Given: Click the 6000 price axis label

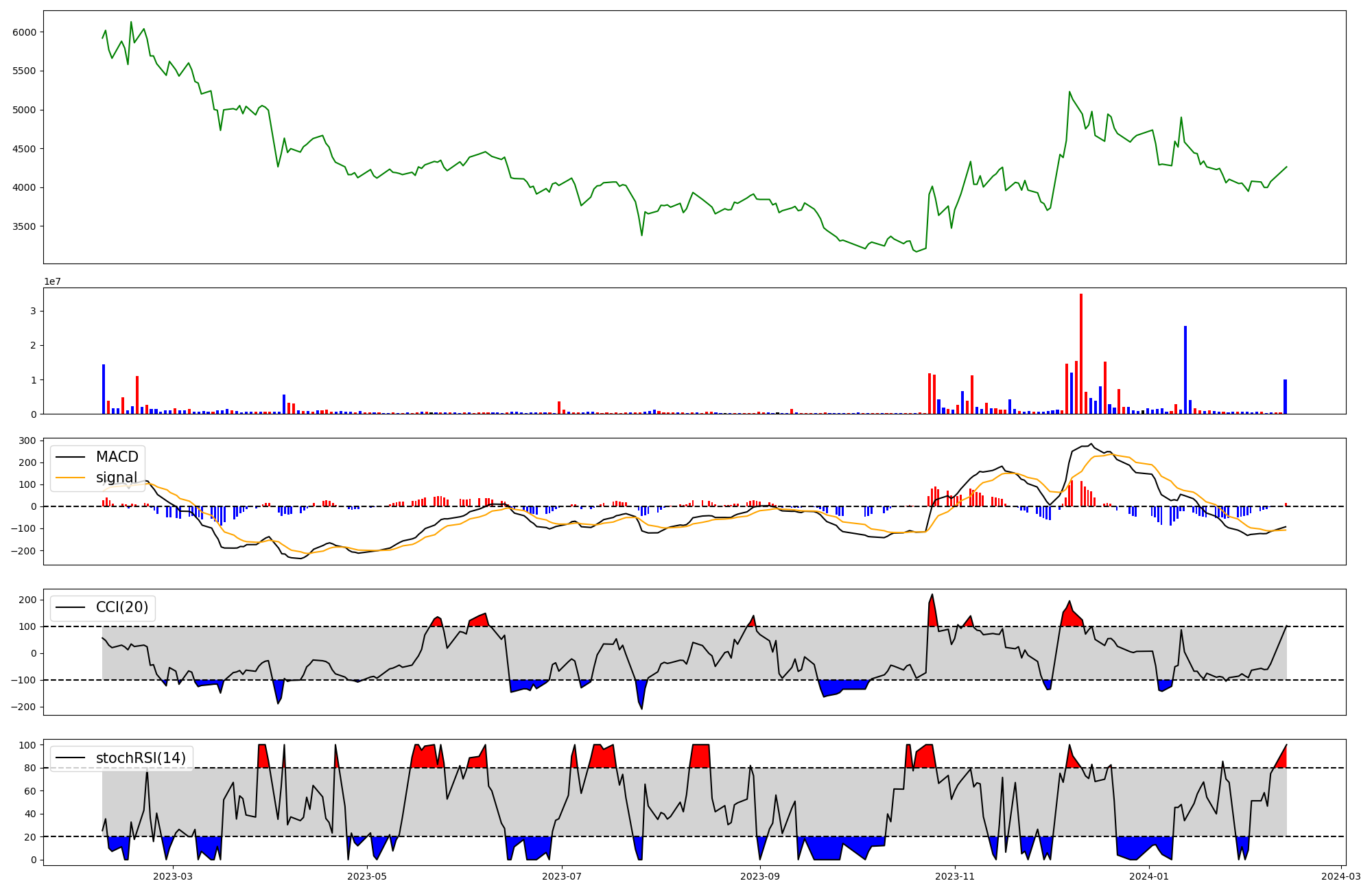Looking at the screenshot, I should pyautogui.click(x=25, y=32).
